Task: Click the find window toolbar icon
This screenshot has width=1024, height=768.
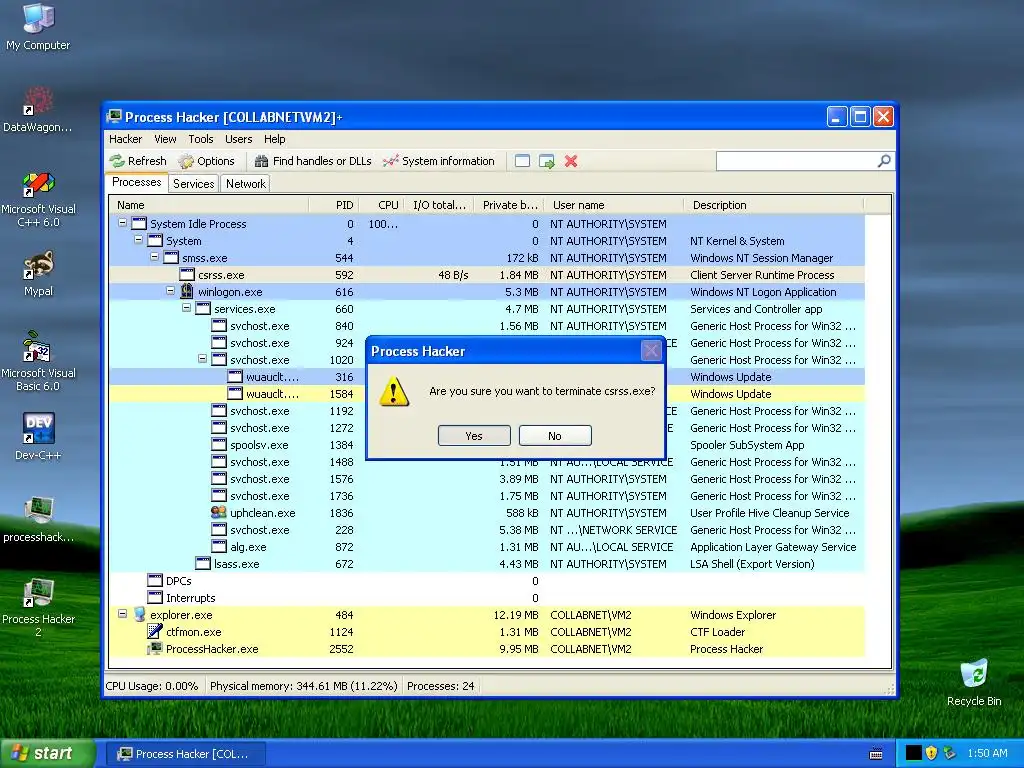Action: click(x=522, y=161)
